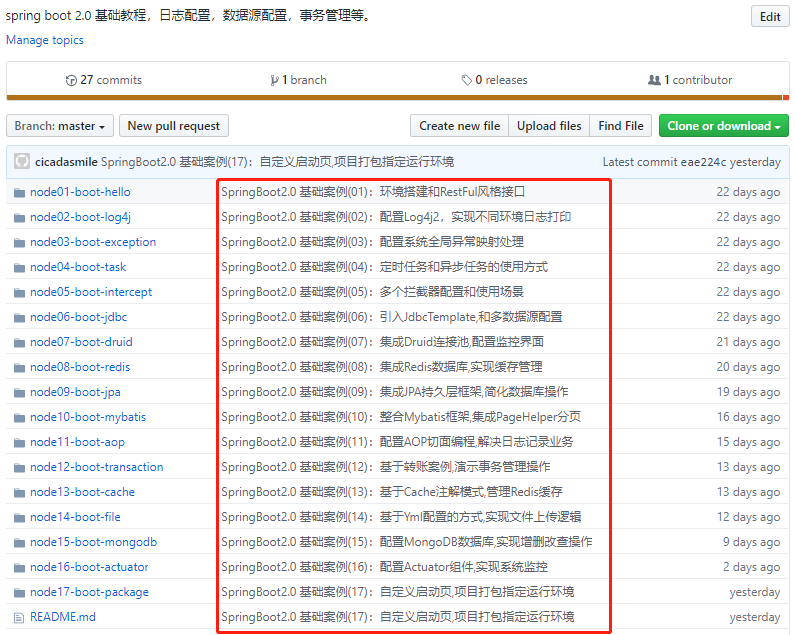View the 0 releases page

point(494,80)
